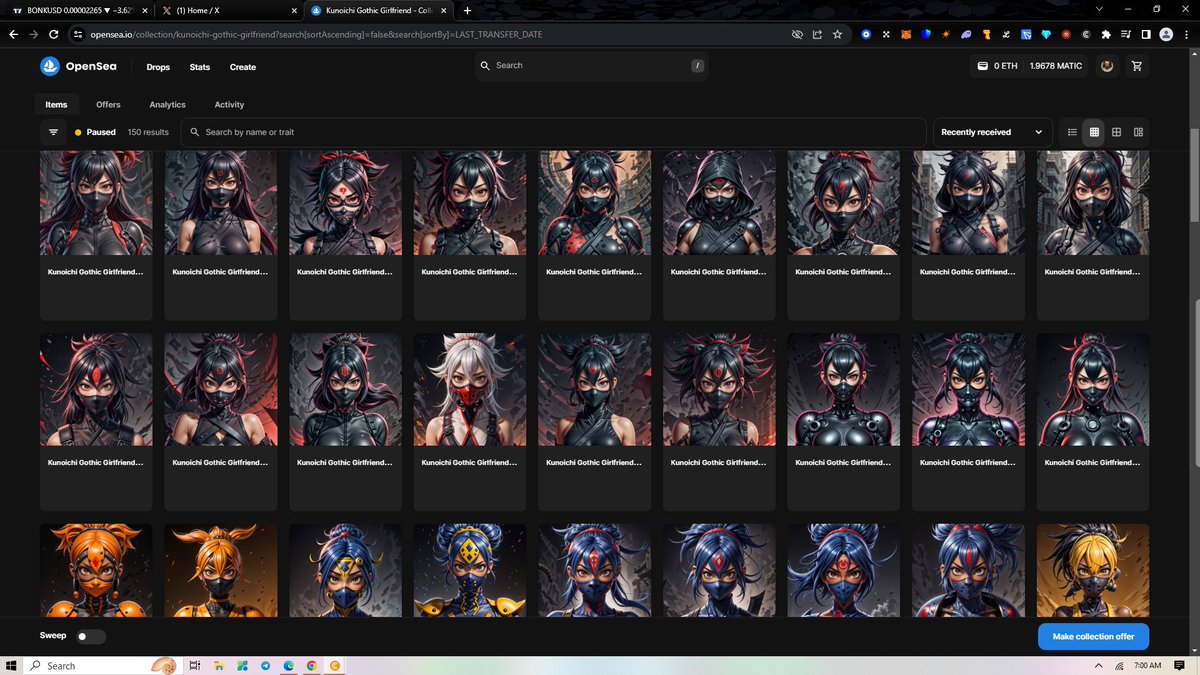Image resolution: width=1200 pixels, height=675 pixels.
Task: Click the MetaMask fox extension icon
Action: 906,34
